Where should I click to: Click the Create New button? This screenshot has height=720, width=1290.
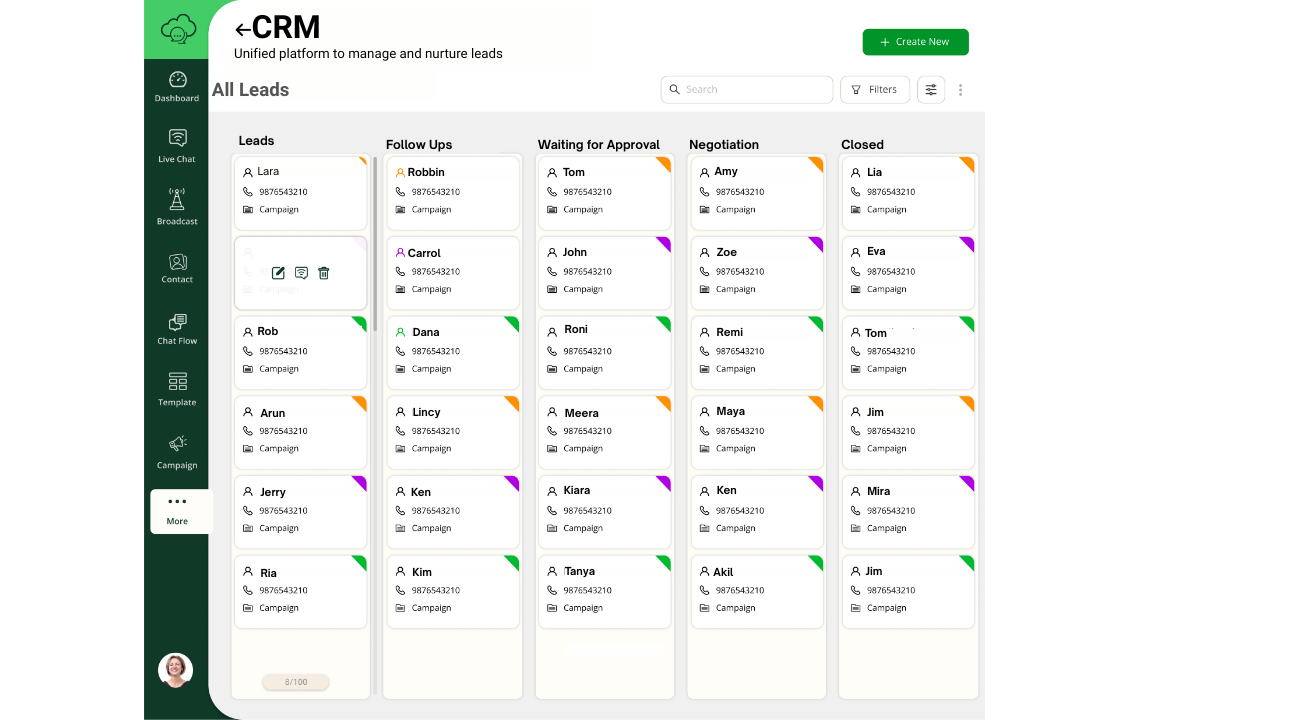tap(915, 42)
